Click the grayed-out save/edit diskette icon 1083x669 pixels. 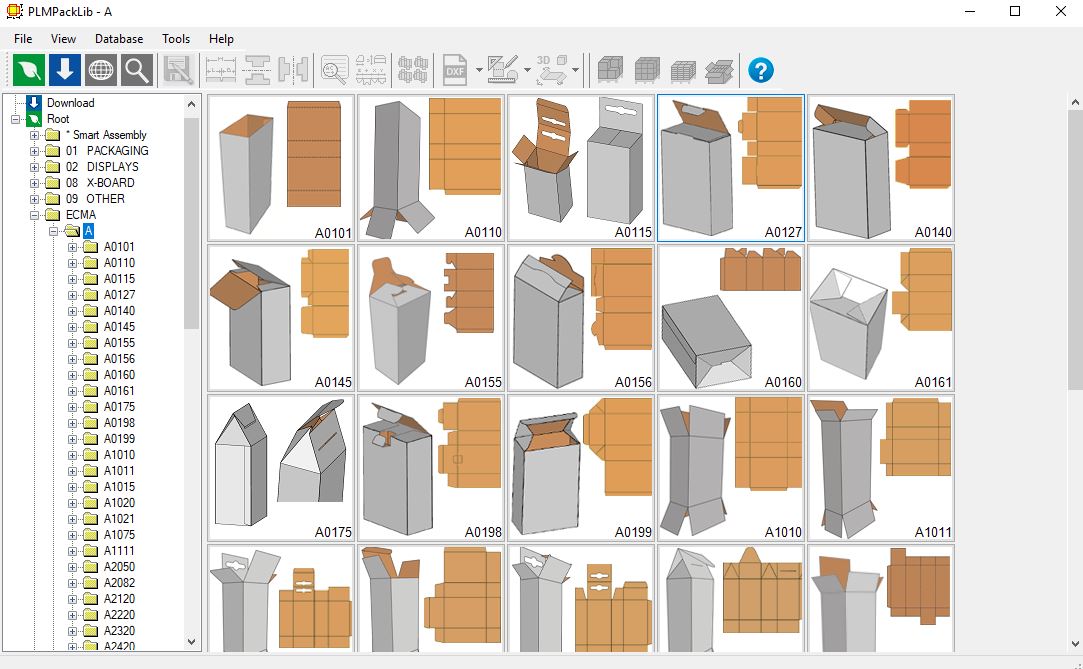coord(179,70)
